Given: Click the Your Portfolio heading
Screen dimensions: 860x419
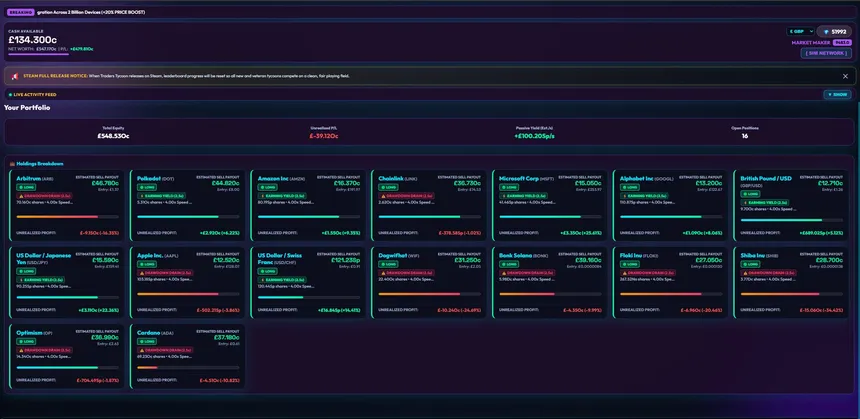Looking at the screenshot, I should (27, 107).
